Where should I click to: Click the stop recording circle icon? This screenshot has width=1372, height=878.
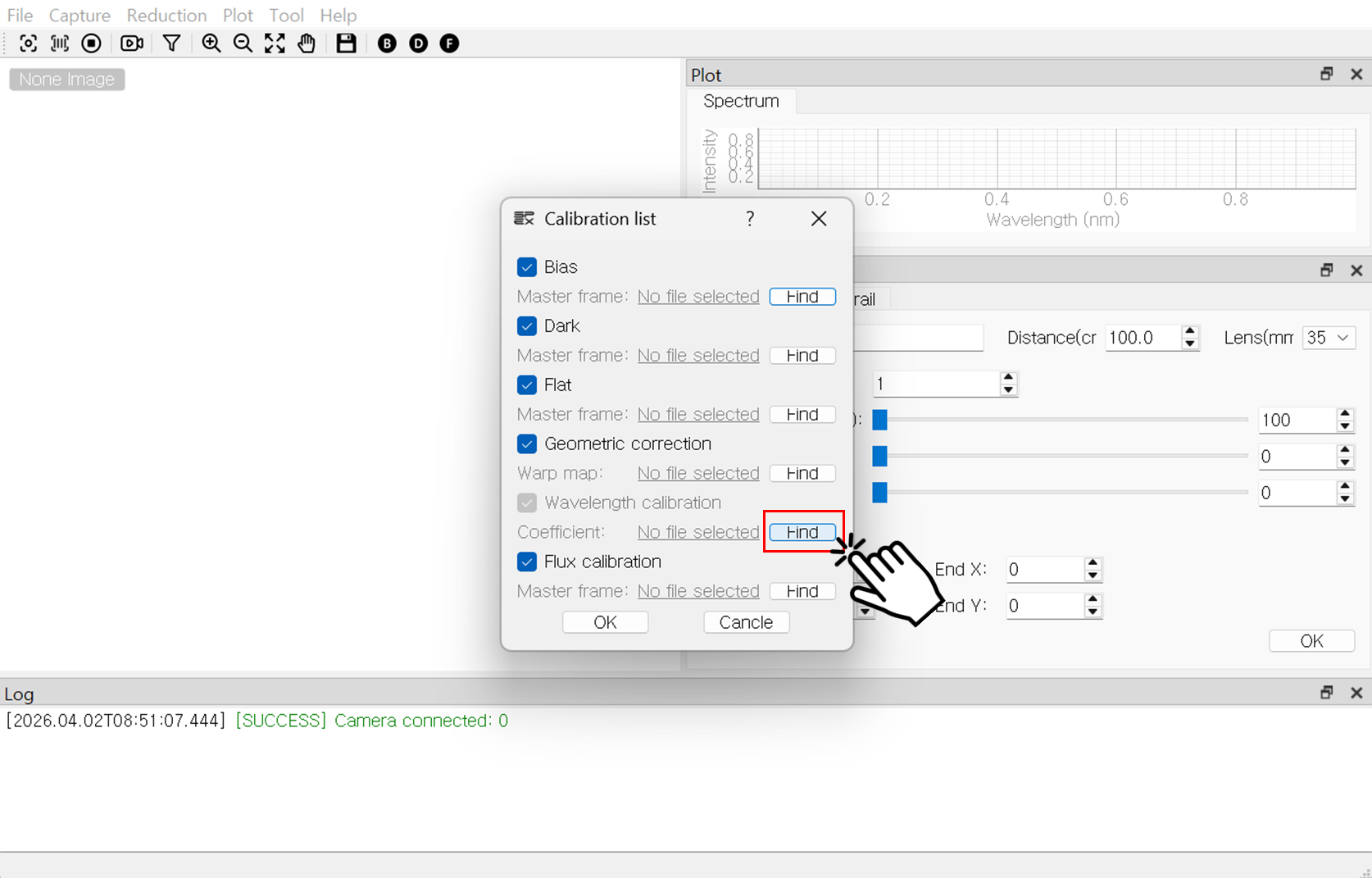click(x=92, y=43)
